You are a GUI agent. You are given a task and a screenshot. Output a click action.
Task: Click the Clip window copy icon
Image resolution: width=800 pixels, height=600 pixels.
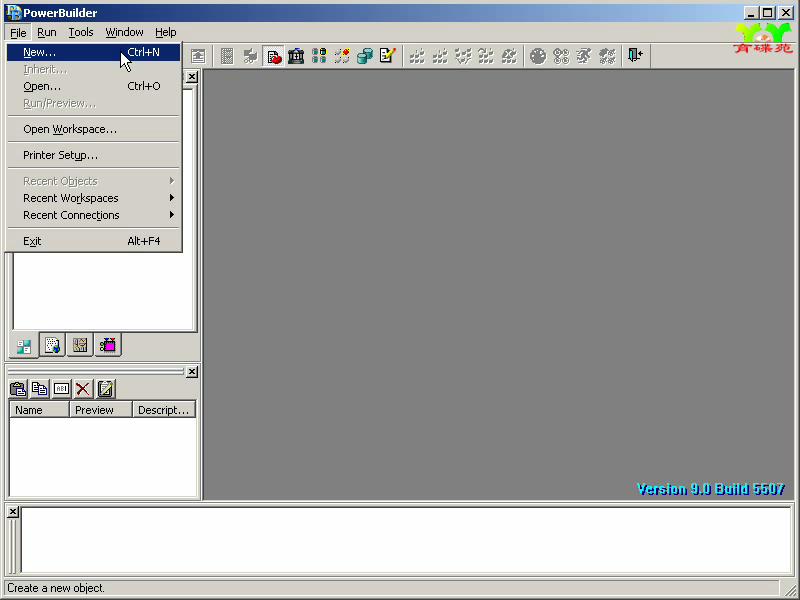(40, 389)
